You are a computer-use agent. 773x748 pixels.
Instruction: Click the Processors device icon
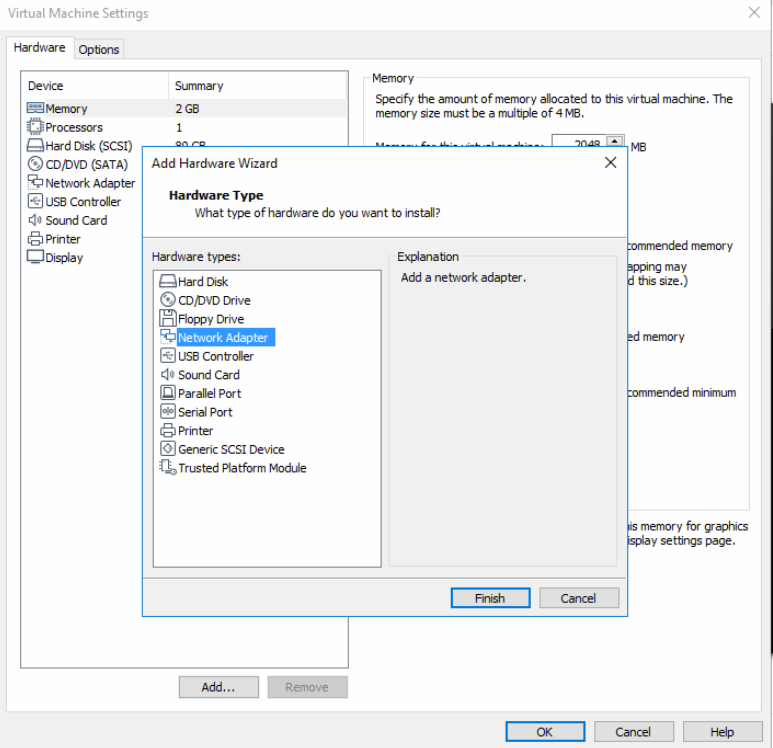(35, 127)
